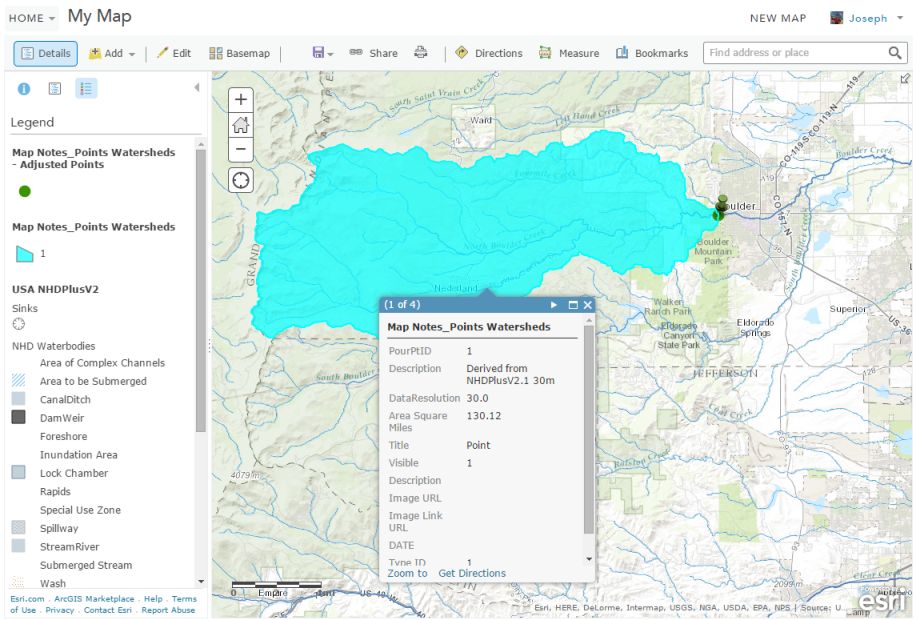Click the Privacy footer link

click(x=60, y=610)
